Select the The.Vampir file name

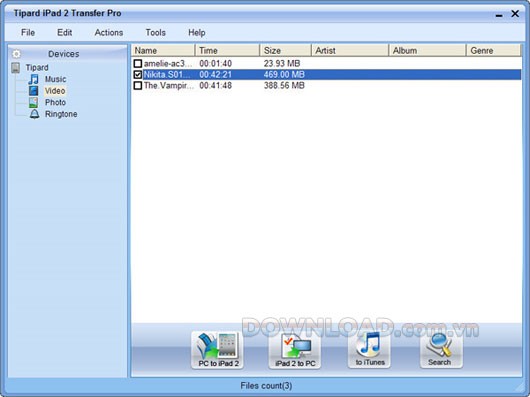[x=169, y=85]
